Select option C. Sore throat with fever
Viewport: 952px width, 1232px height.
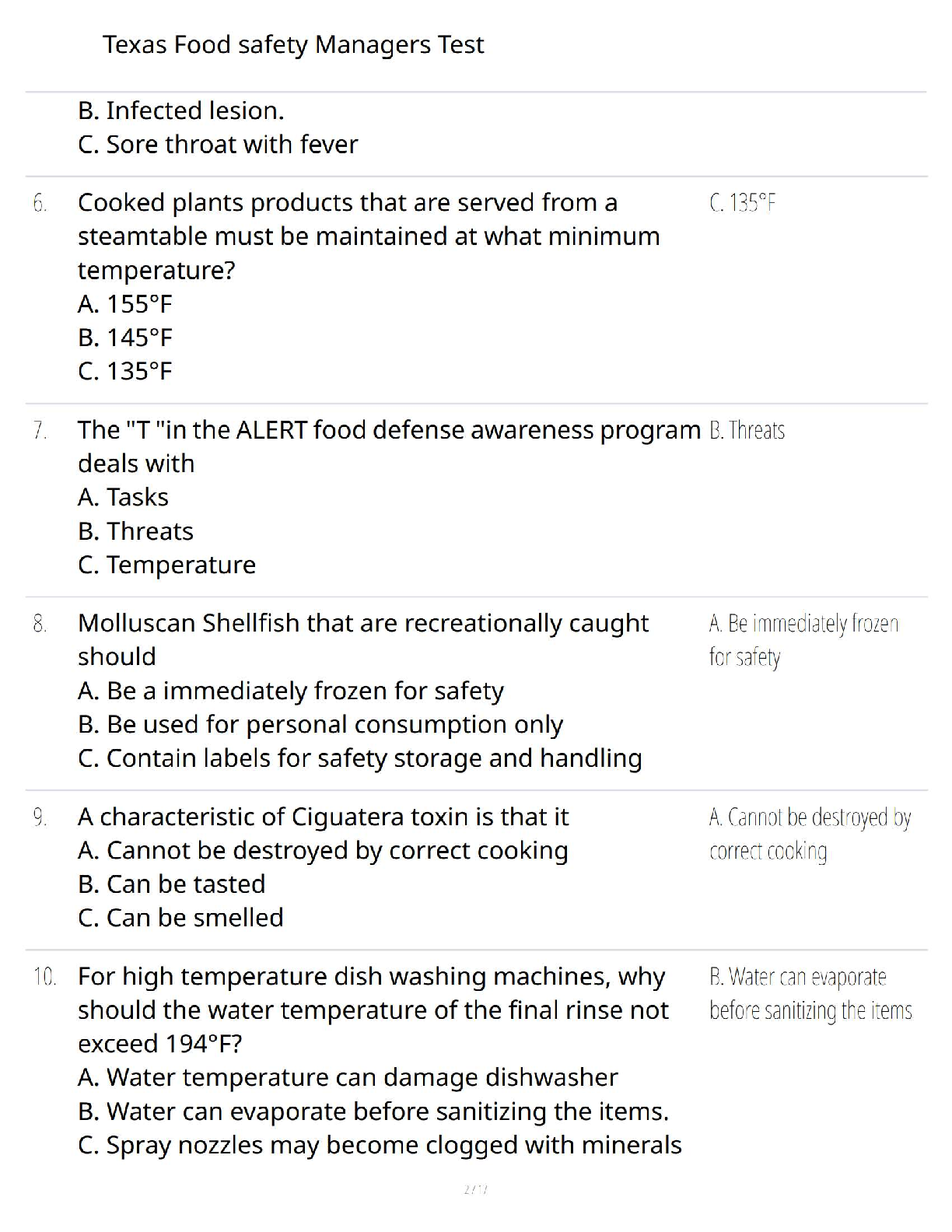click(x=218, y=145)
